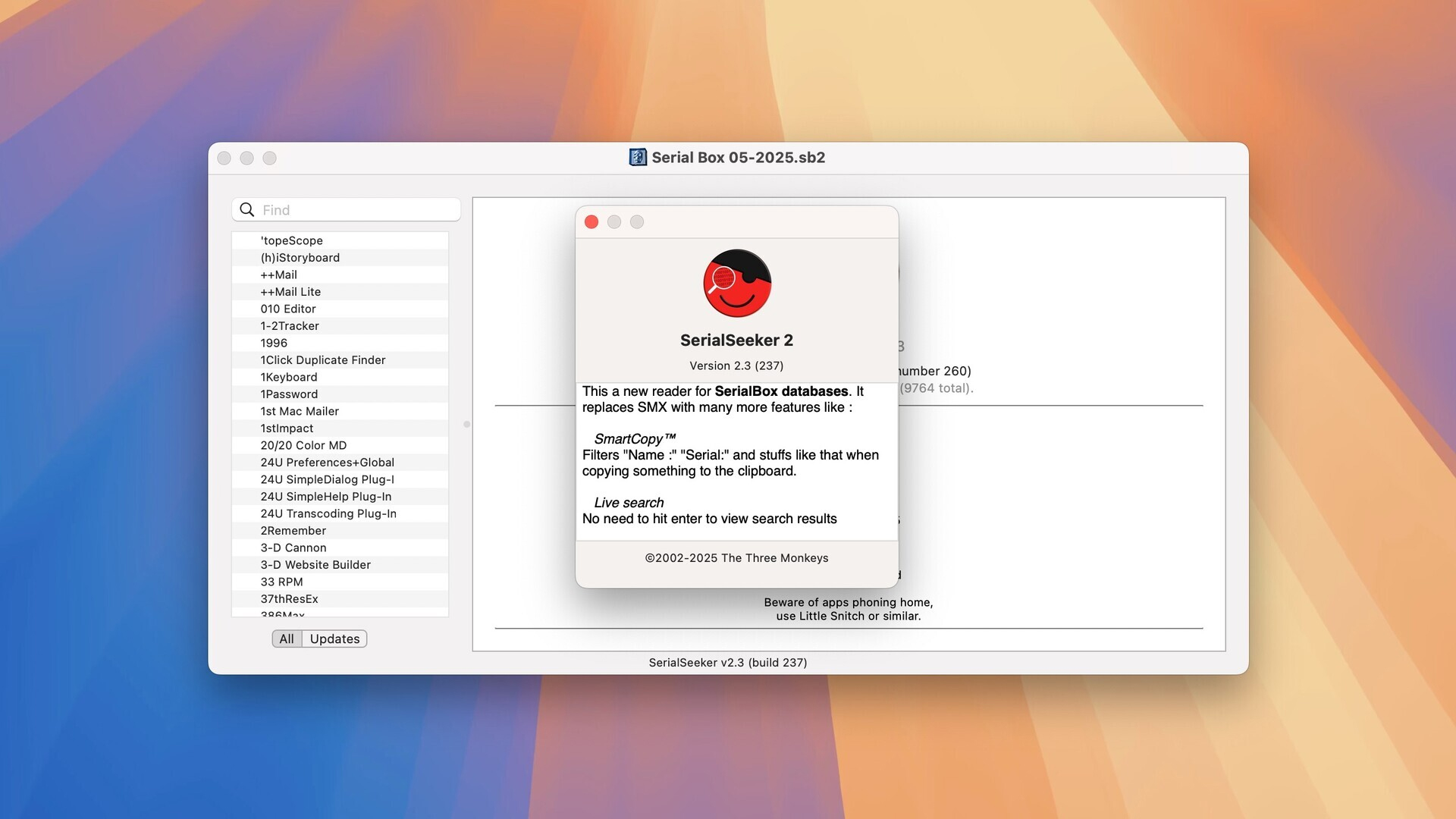
Task: Click the Little Snitch warning text
Action: (x=849, y=609)
